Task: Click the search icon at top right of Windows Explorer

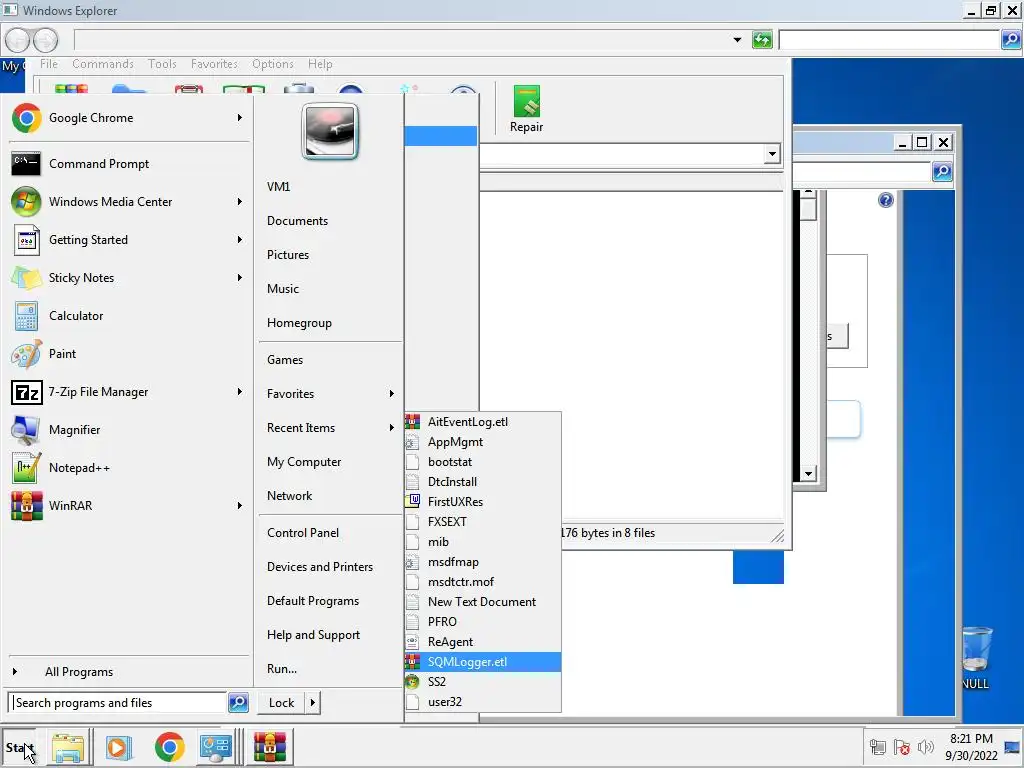Action: pyautogui.click(x=1011, y=40)
